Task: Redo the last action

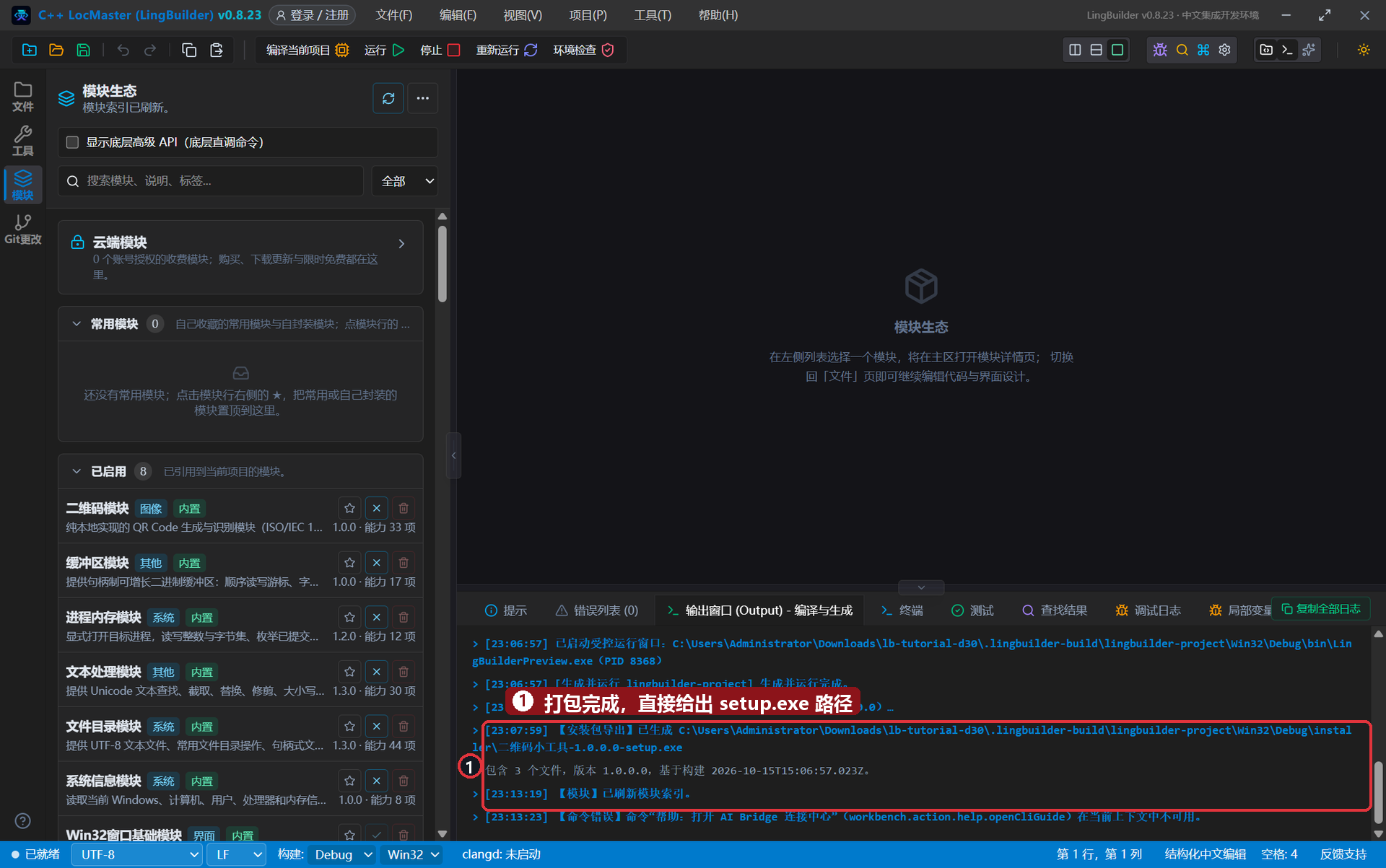Action: 150,50
